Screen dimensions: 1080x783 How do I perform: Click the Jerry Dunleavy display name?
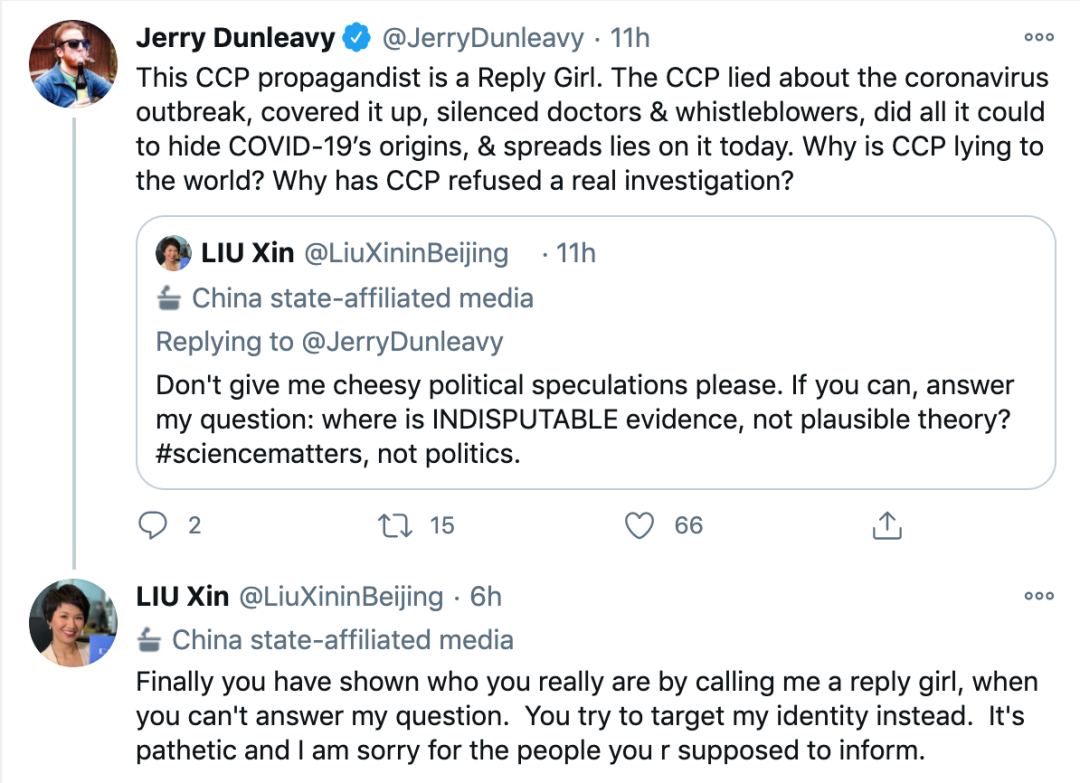(235, 39)
